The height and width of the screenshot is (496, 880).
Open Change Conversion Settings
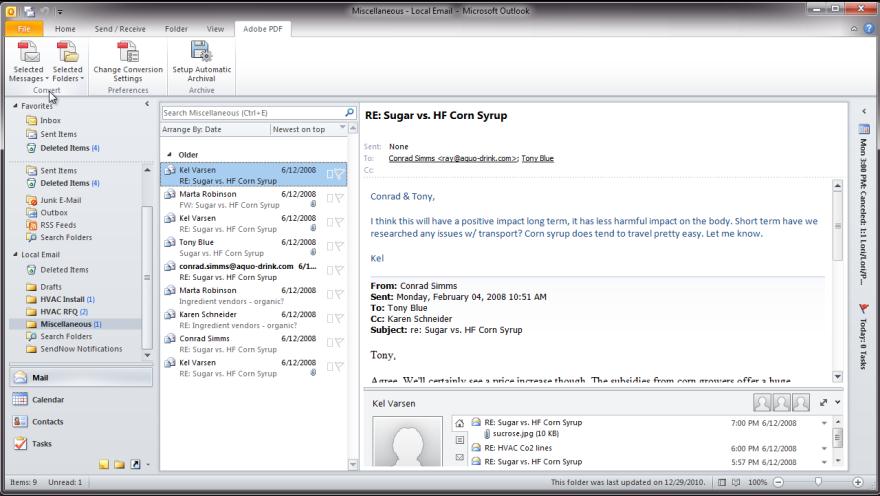coord(128,62)
